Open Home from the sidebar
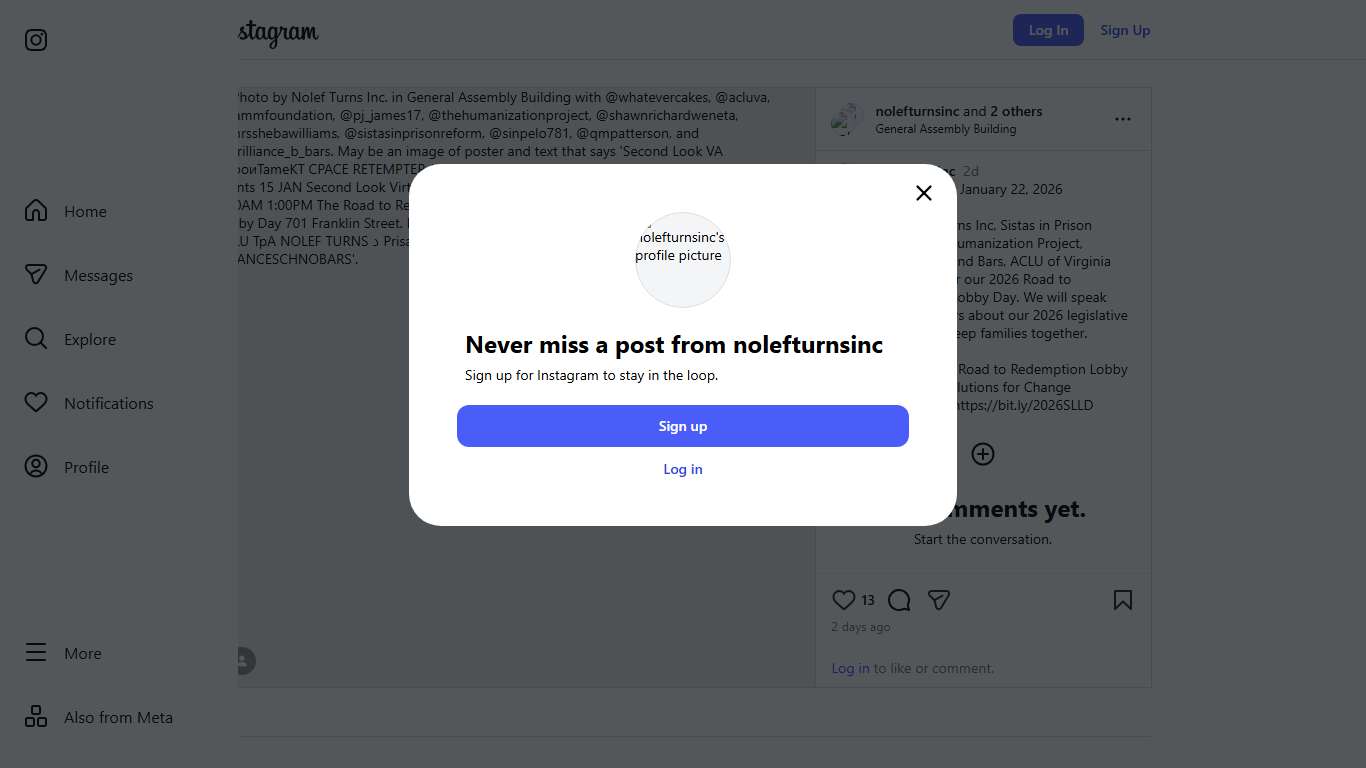The width and height of the screenshot is (1366, 768). coord(85,211)
